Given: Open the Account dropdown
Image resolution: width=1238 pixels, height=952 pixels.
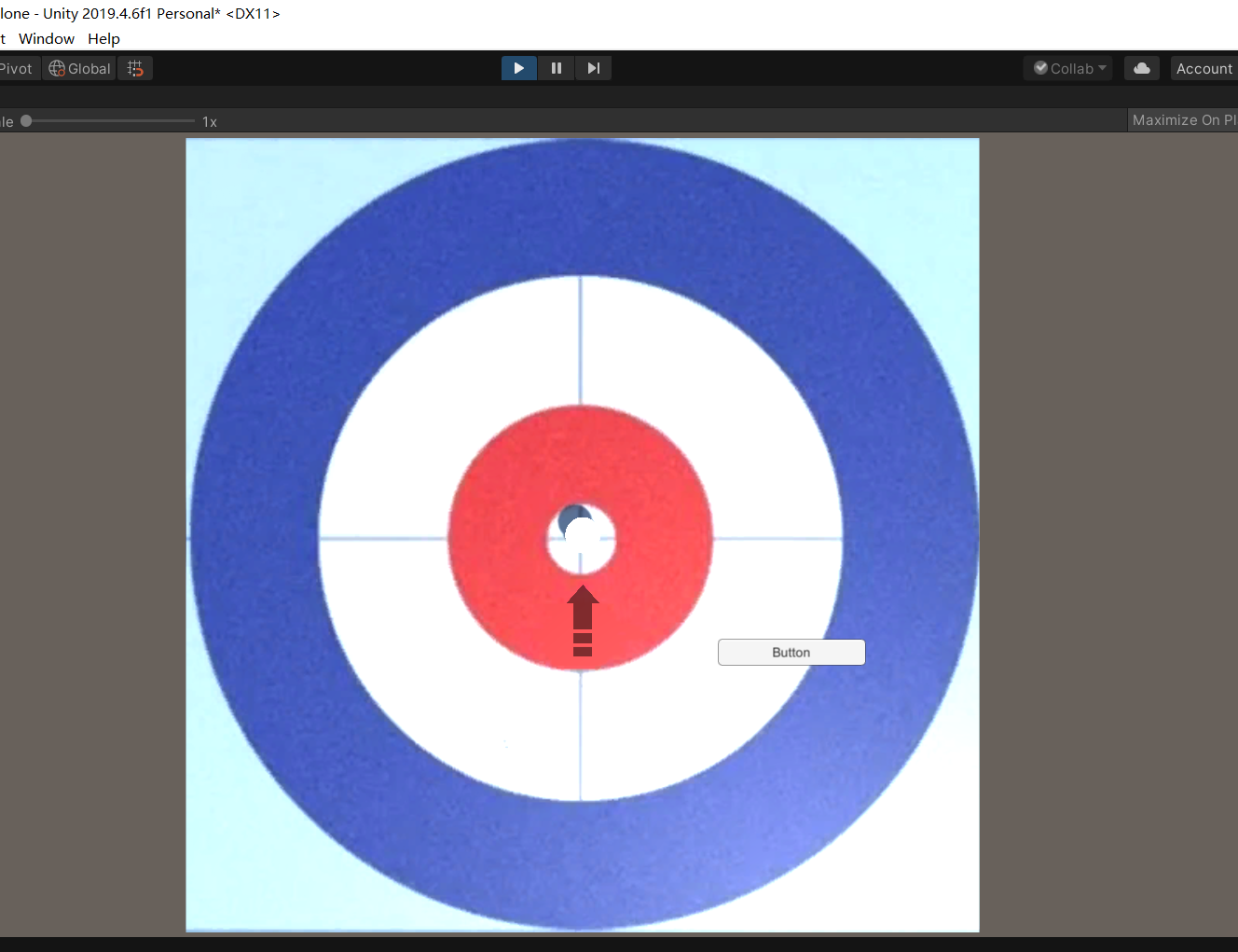Looking at the screenshot, I should point(1204,68).
